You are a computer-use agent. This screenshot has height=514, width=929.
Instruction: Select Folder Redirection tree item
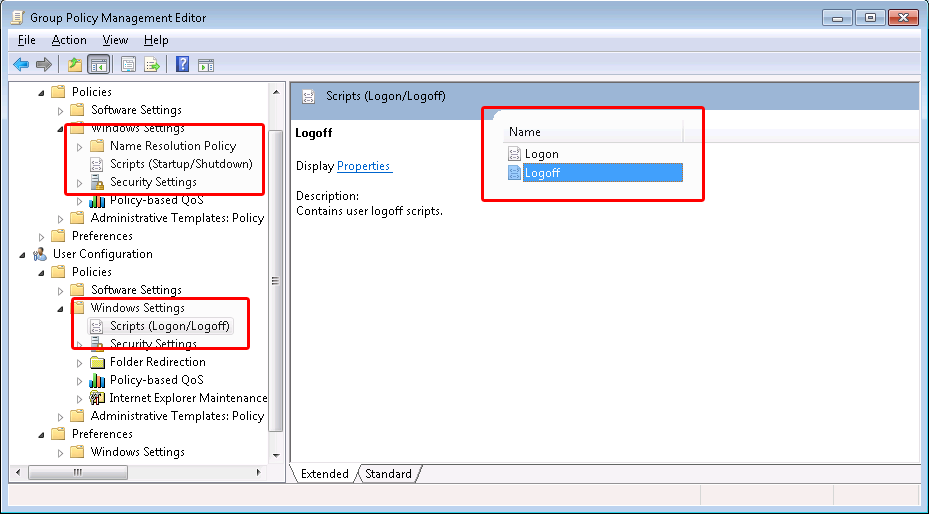[x=158, y=362]
